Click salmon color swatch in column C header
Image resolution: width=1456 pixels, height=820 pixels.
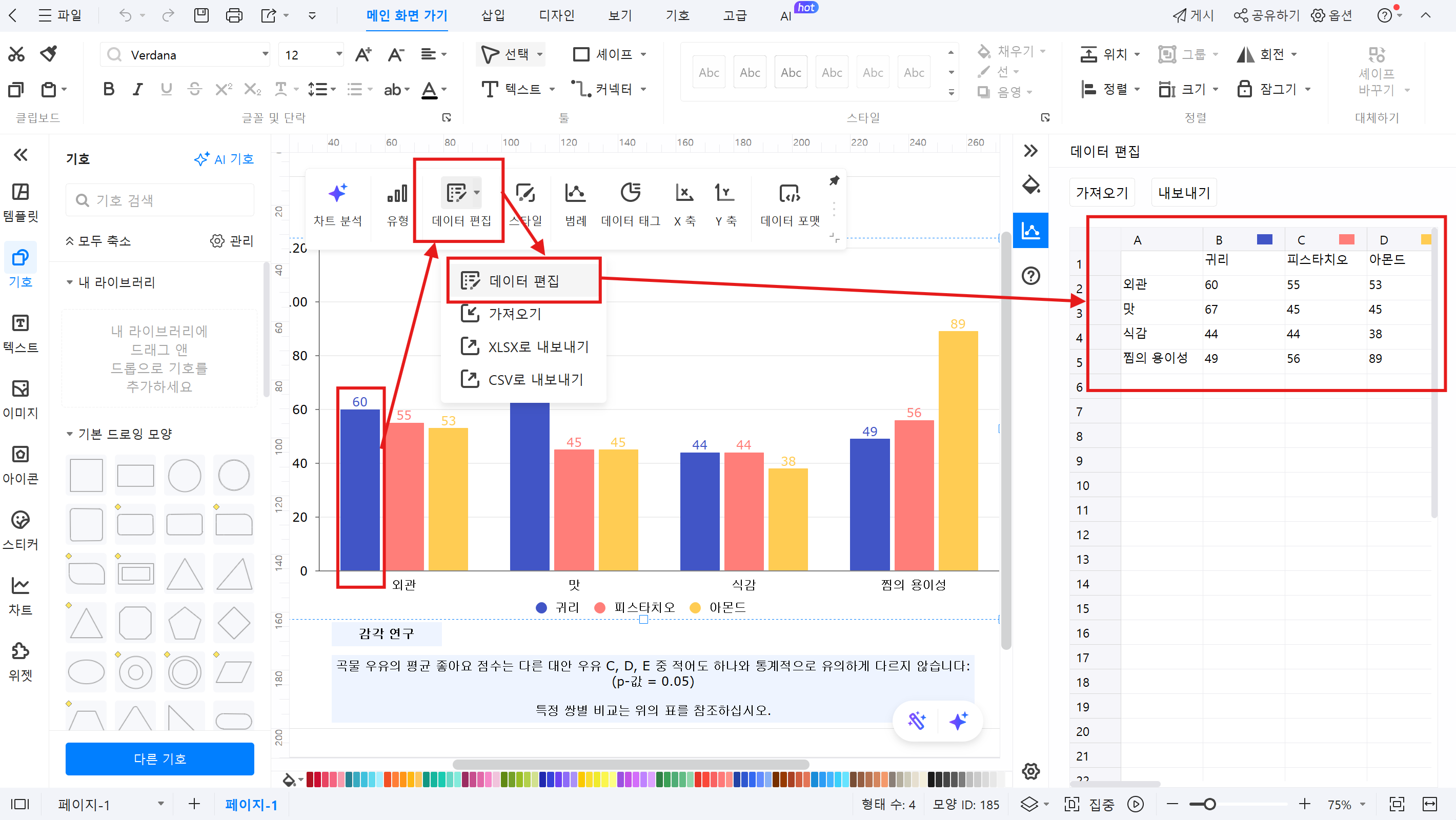point(1346,240)
